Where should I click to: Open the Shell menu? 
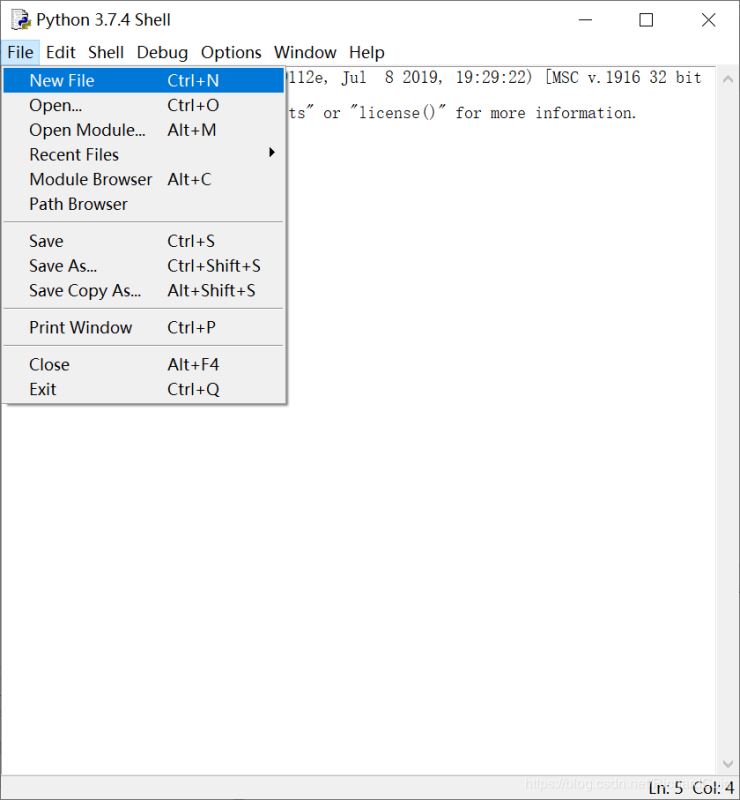pyautogui.click(x=106, y=53)
